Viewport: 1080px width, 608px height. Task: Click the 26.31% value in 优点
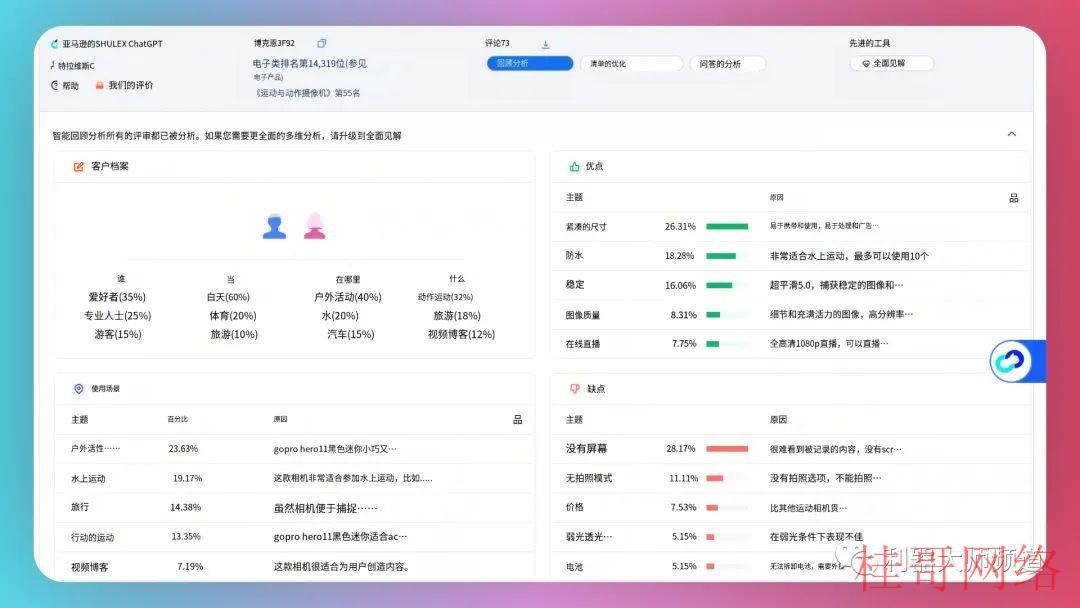680,227
